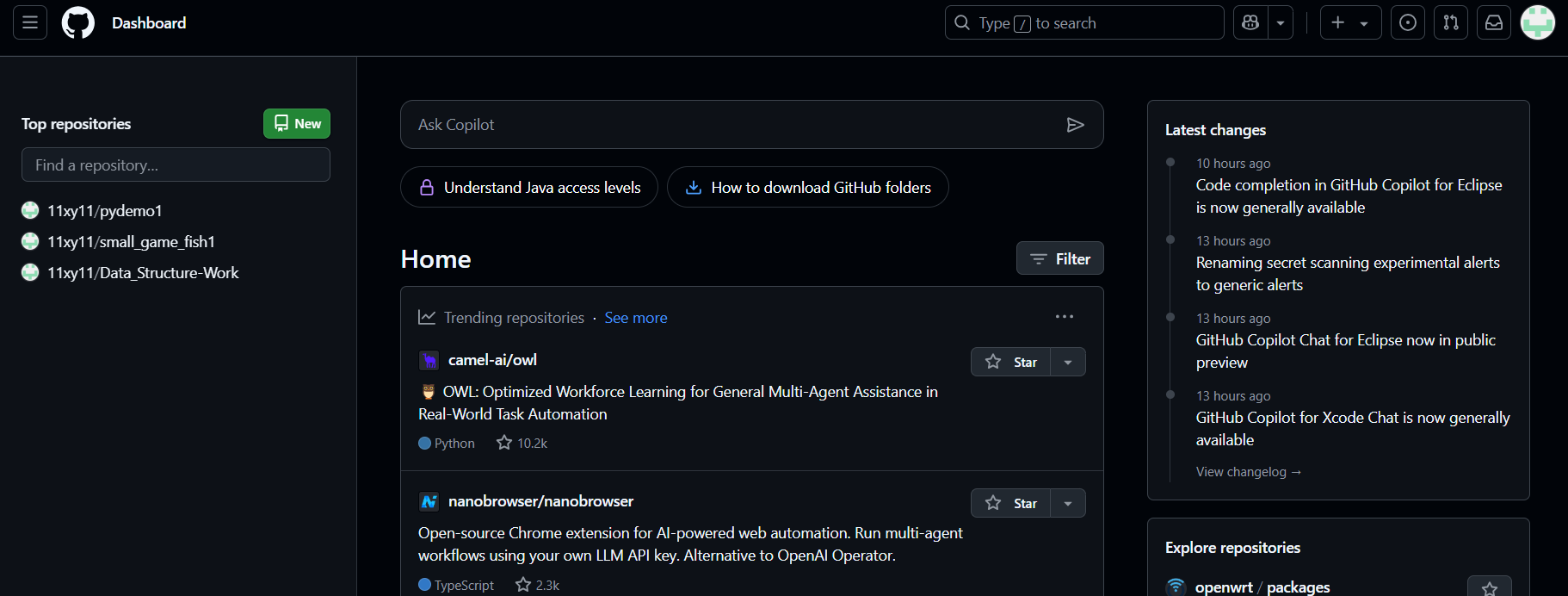The height and width of the screenshot is (596, 1568).
Task: Send the Ask Copilot prompt
Action: click(x=1075, y=125)
